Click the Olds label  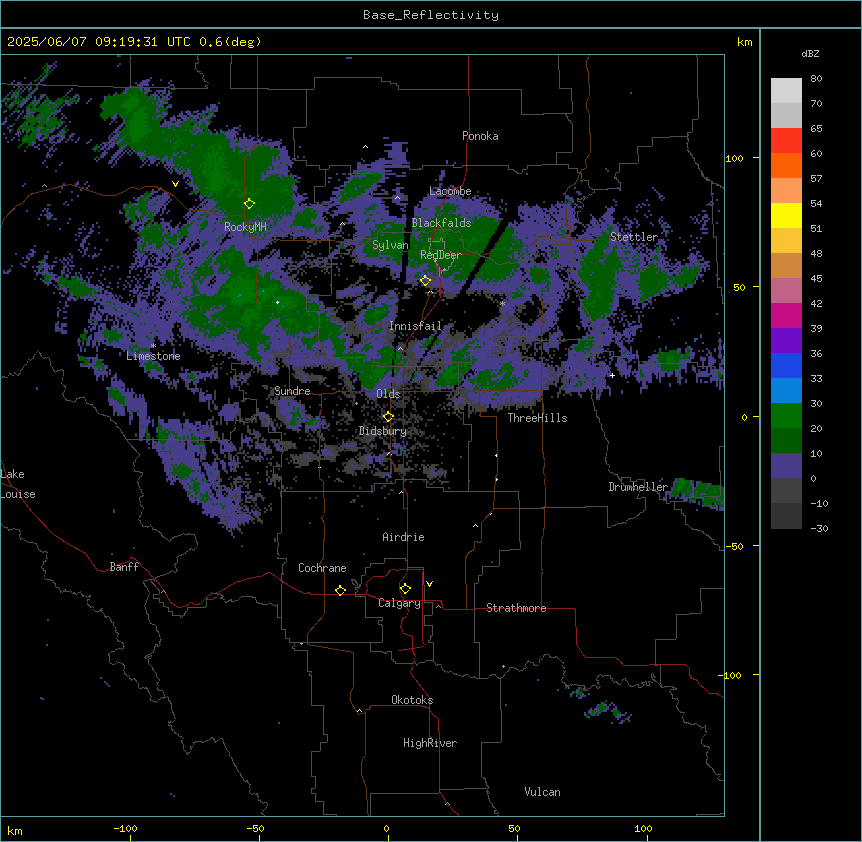388,394
